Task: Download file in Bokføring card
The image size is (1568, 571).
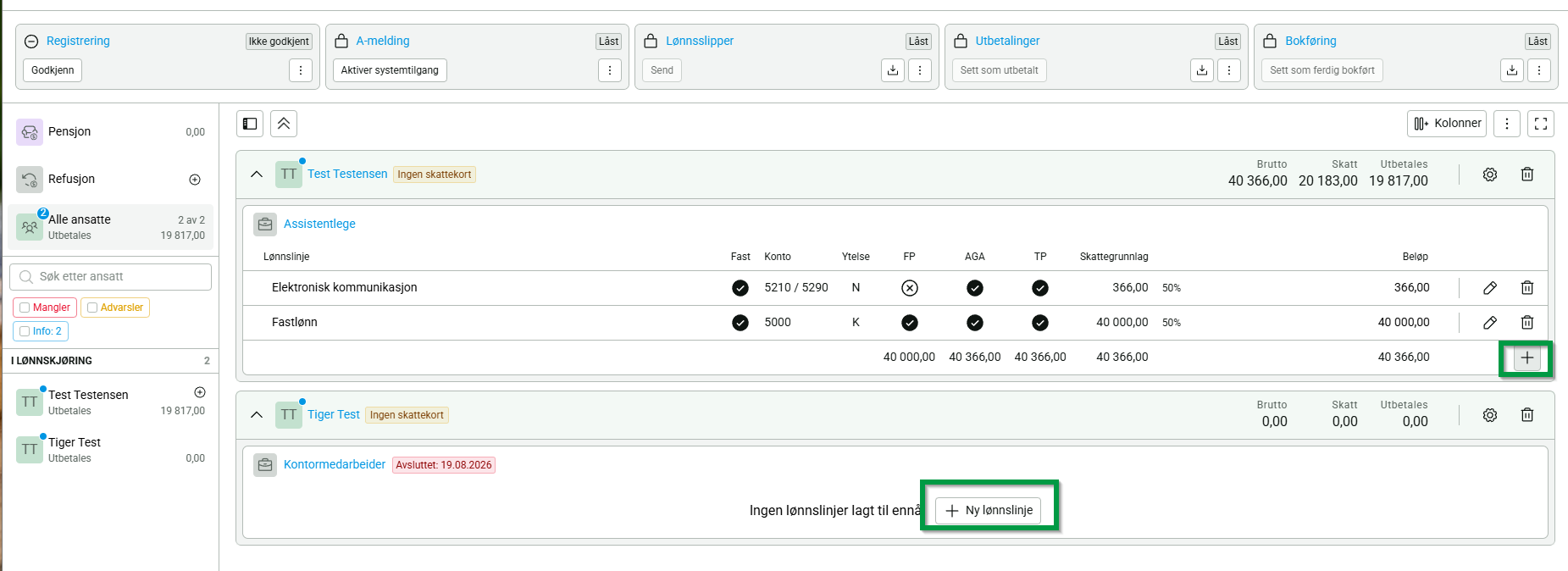Action: click(1512, 70)
